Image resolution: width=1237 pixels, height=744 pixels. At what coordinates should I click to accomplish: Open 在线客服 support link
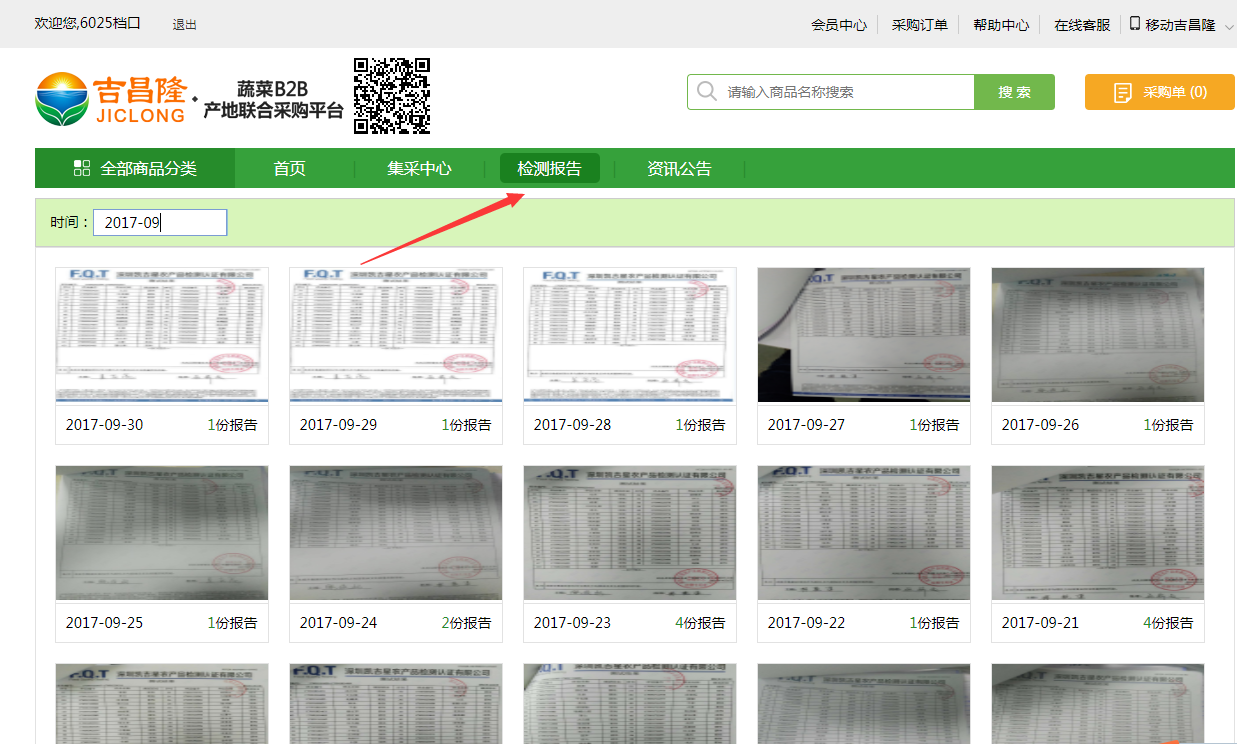[1081, 25]
